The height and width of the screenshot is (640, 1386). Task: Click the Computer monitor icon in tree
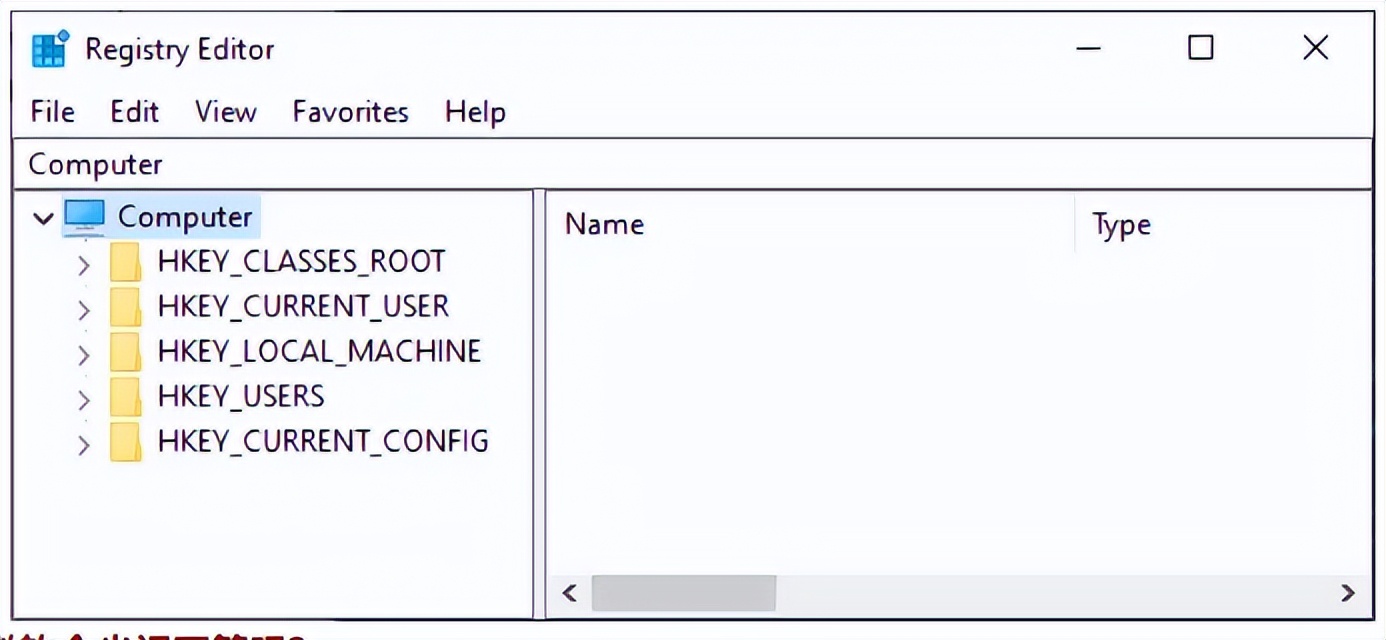(x=85, y=216)
